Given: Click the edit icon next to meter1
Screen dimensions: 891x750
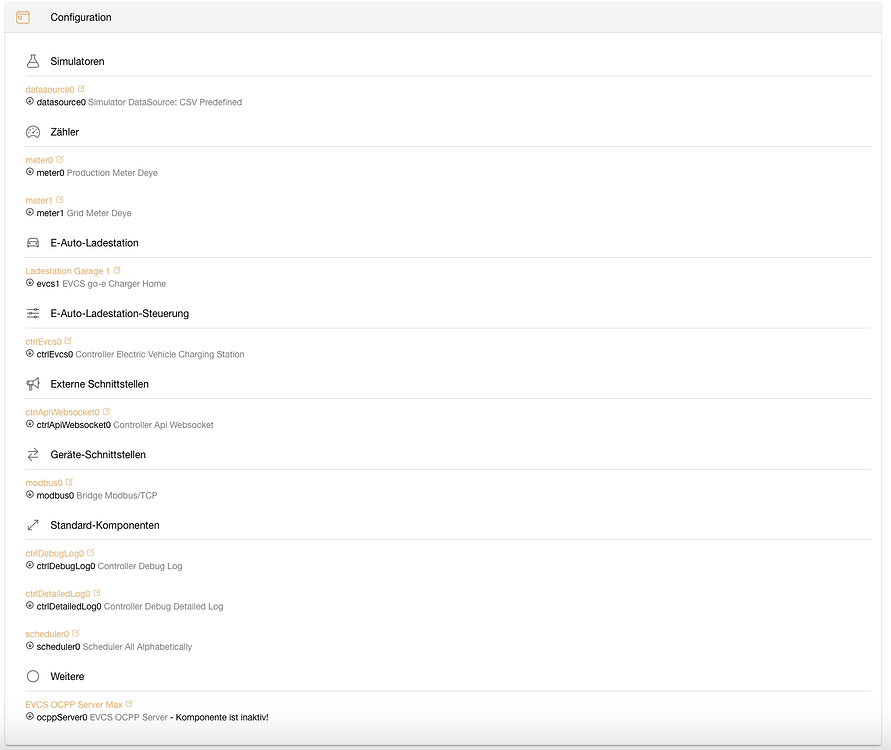Looking at the screenshot, I should pyautogui.click(x=60, y=200).
